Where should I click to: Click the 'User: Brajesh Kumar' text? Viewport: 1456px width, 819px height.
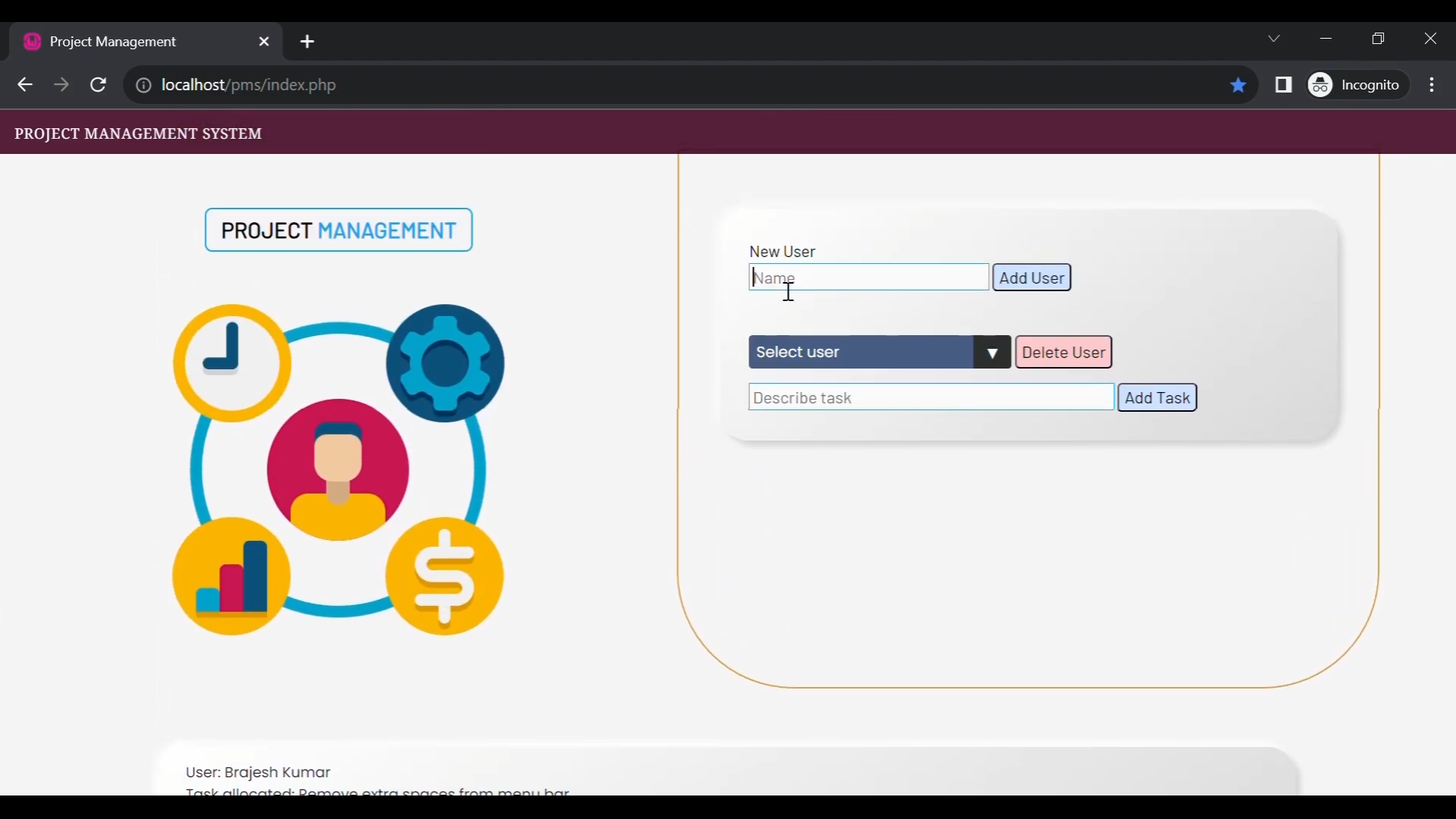click(259, 773)
